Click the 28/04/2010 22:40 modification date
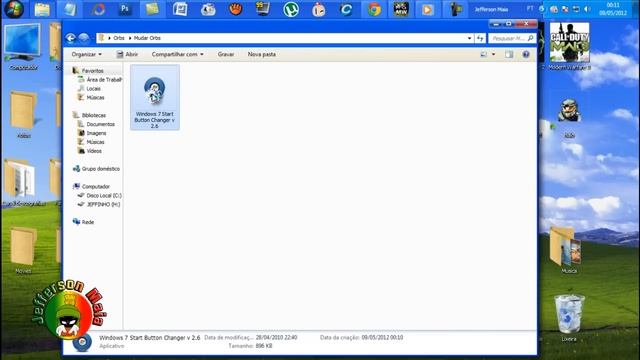The width and height of the screenshot is (640, 360). tap(276, 338)
